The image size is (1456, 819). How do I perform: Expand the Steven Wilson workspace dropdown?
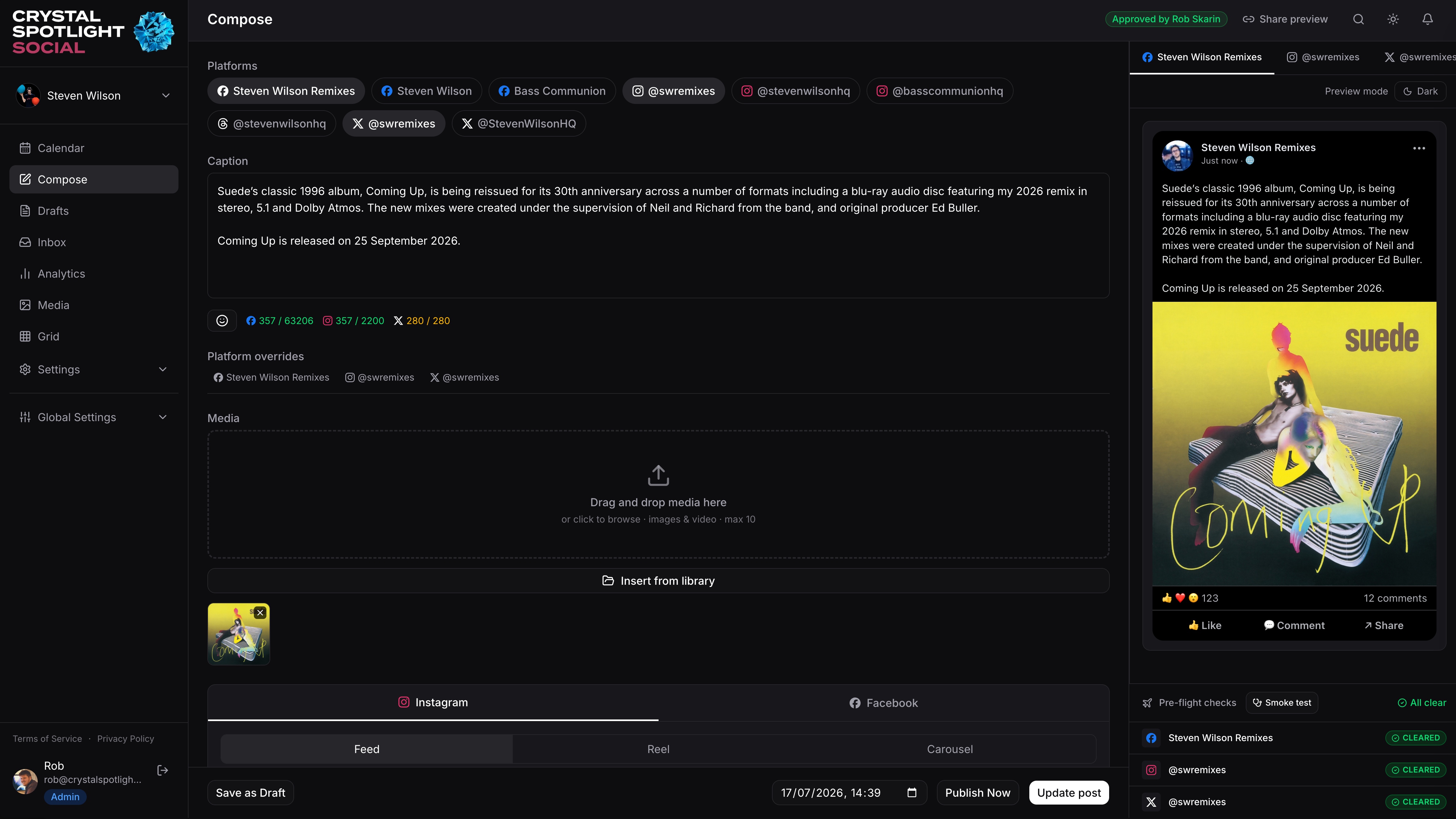pos(94,95)
